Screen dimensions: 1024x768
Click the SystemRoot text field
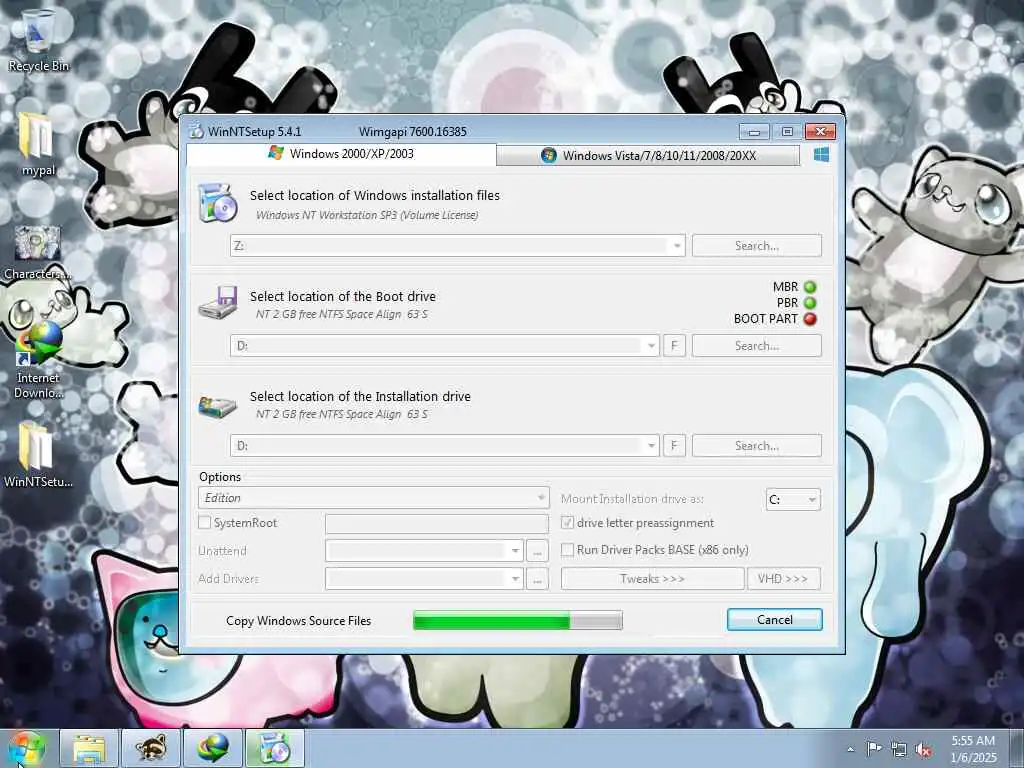pos(437,523)
